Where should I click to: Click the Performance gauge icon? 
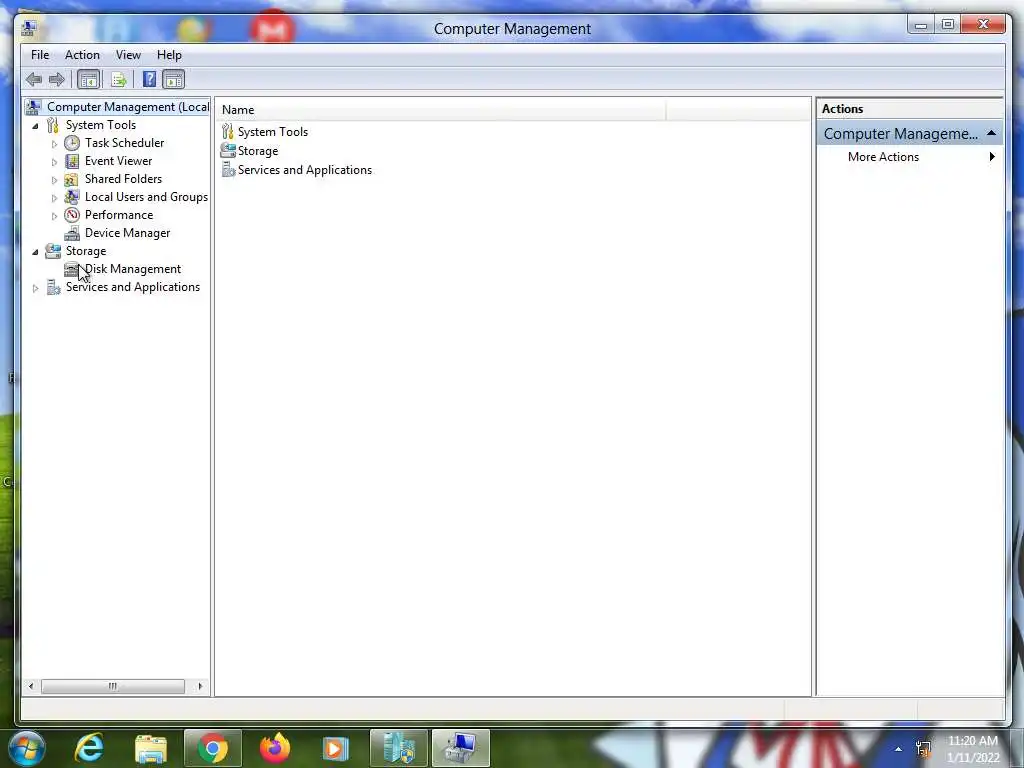point(72,215)
